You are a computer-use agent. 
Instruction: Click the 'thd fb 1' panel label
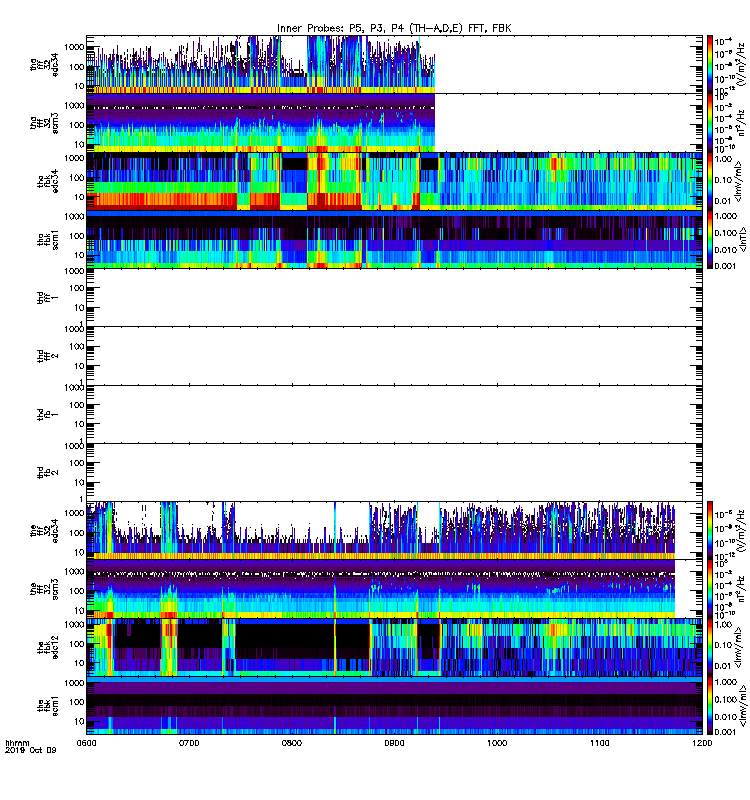[x=48, y=414]
